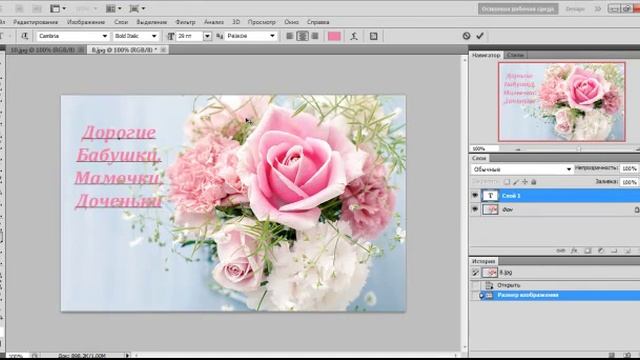The height and width of the screenshot is (360, 640).
Task: Expand the screen mode dropdown arrow
Action: click(x=143, y=8)
